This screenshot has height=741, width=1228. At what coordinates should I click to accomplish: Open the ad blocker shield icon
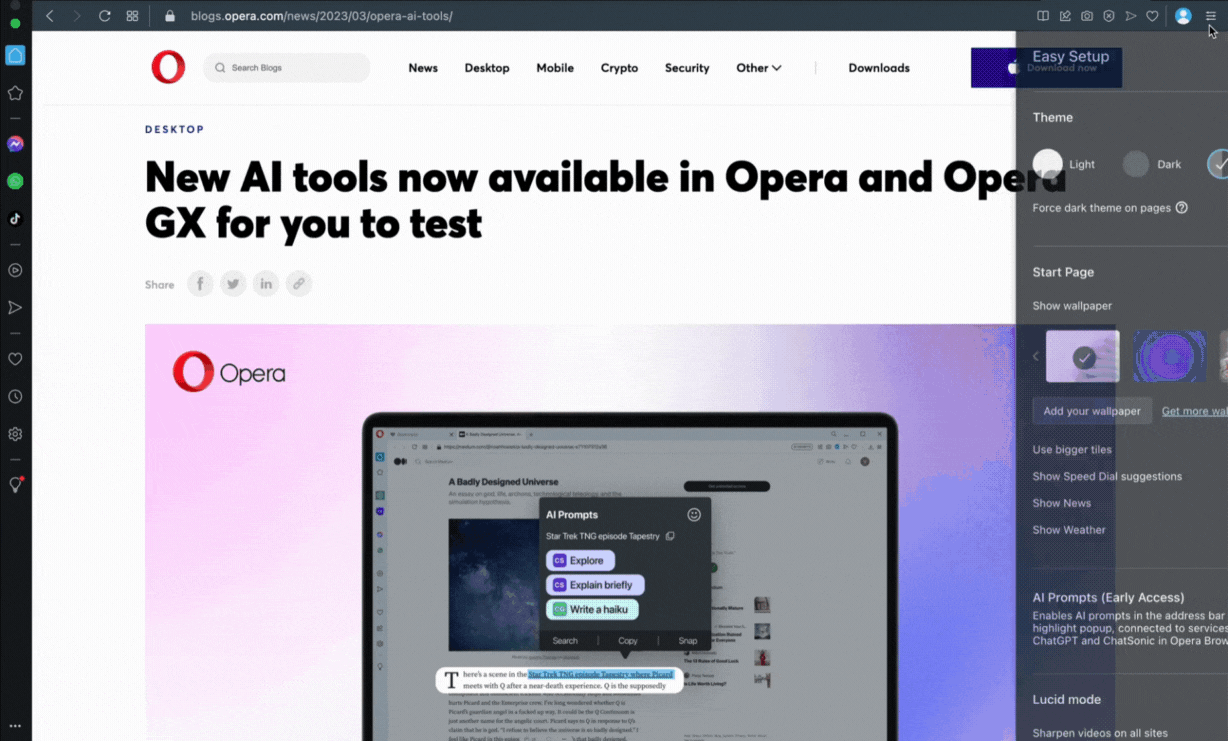pos(1109,16)
